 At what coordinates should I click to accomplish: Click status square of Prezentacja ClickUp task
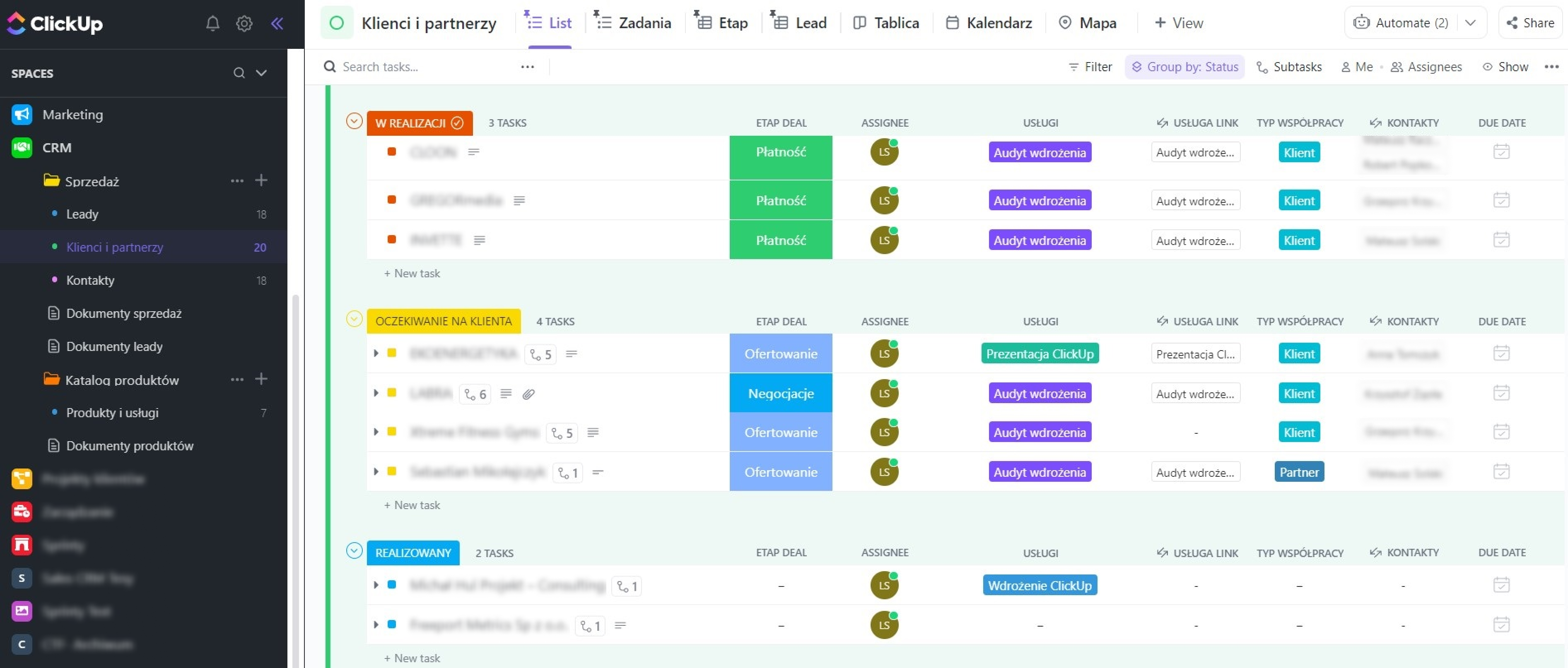(391, 353)
